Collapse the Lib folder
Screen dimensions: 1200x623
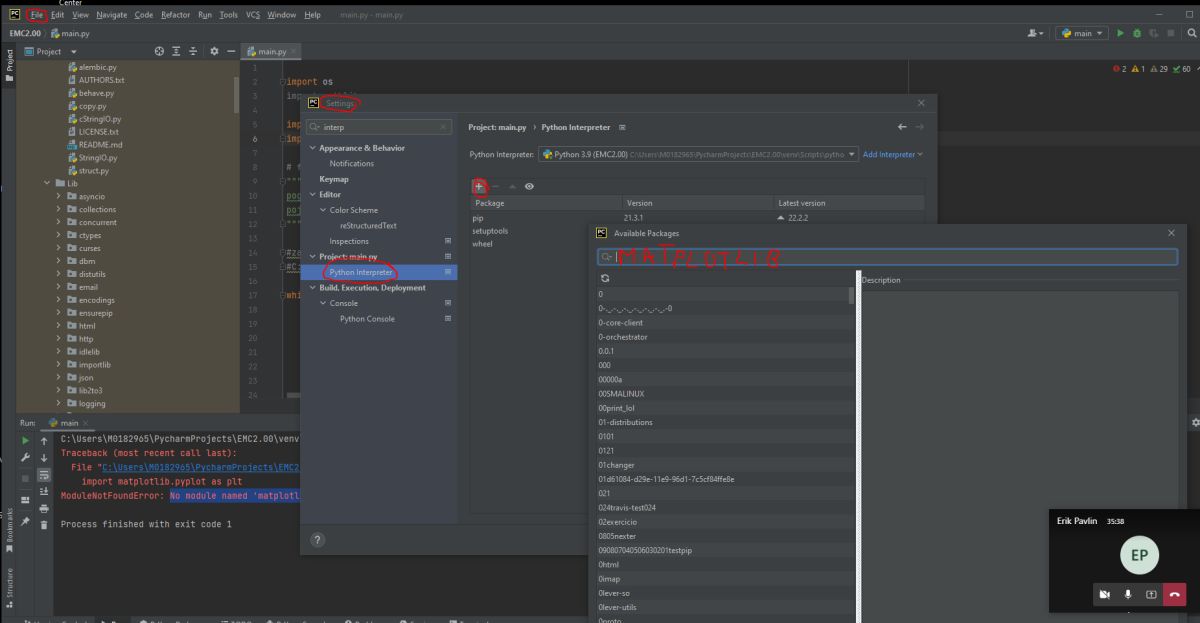pyautogui.click(x=47, y=184)
